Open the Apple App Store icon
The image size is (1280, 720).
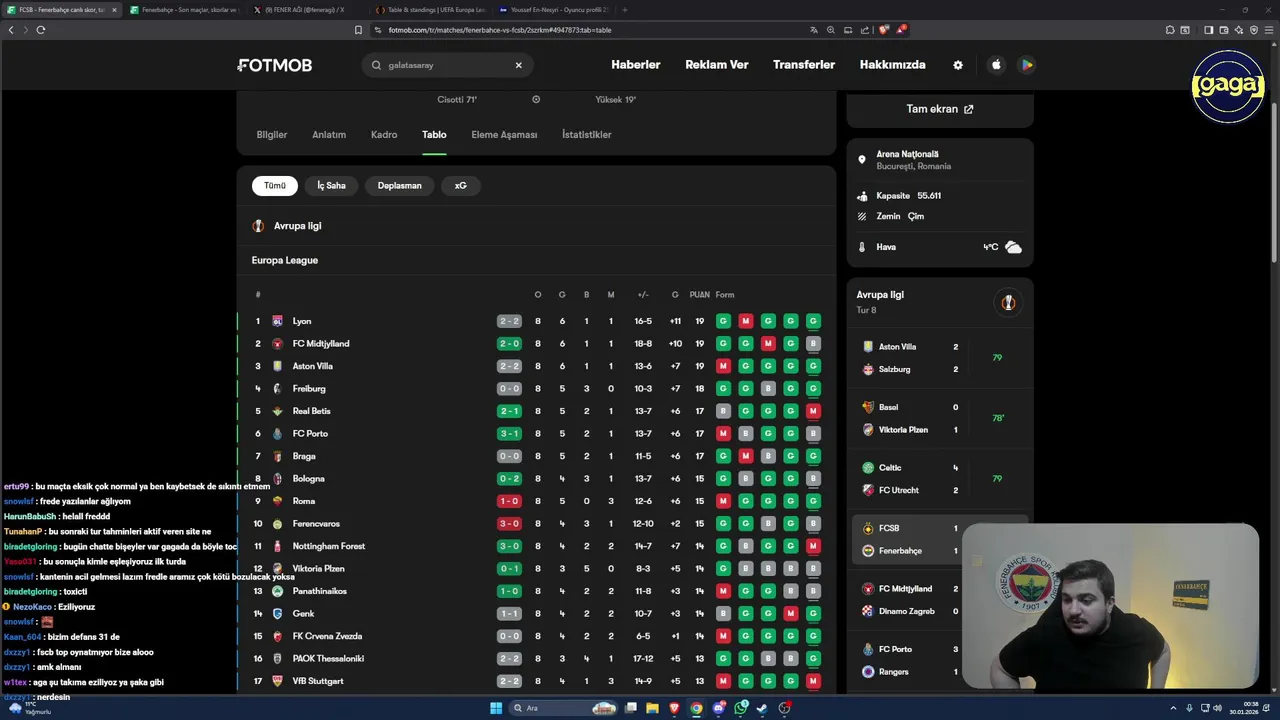(x=996, y=65)
